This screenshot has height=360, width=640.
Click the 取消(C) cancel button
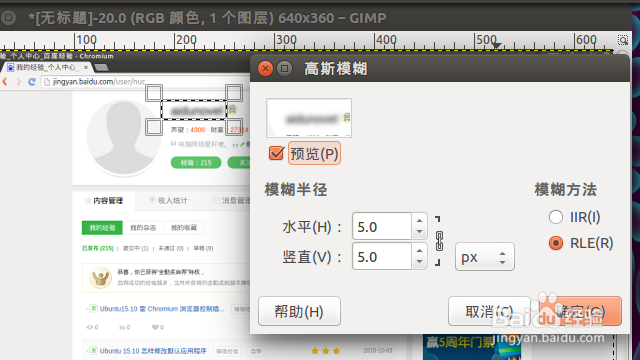pos(489,311)
